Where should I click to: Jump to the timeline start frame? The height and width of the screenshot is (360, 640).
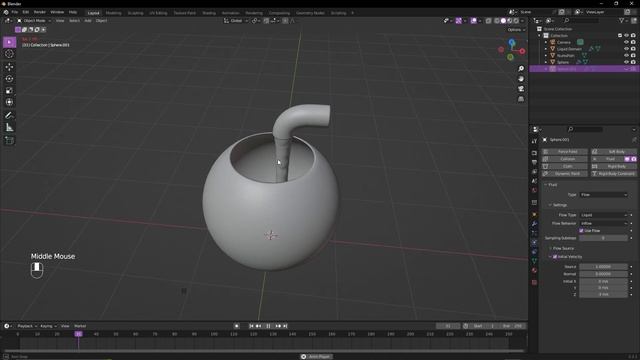(251, 326)
